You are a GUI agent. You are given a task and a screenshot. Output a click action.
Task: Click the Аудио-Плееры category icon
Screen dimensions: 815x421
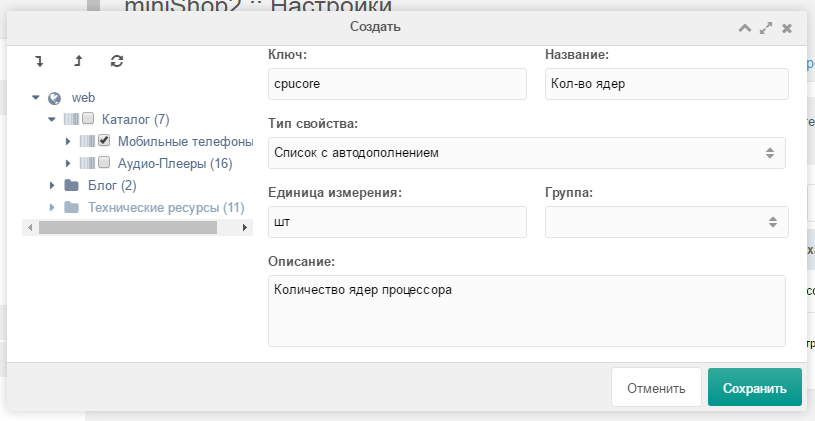(x=87, y=163)
